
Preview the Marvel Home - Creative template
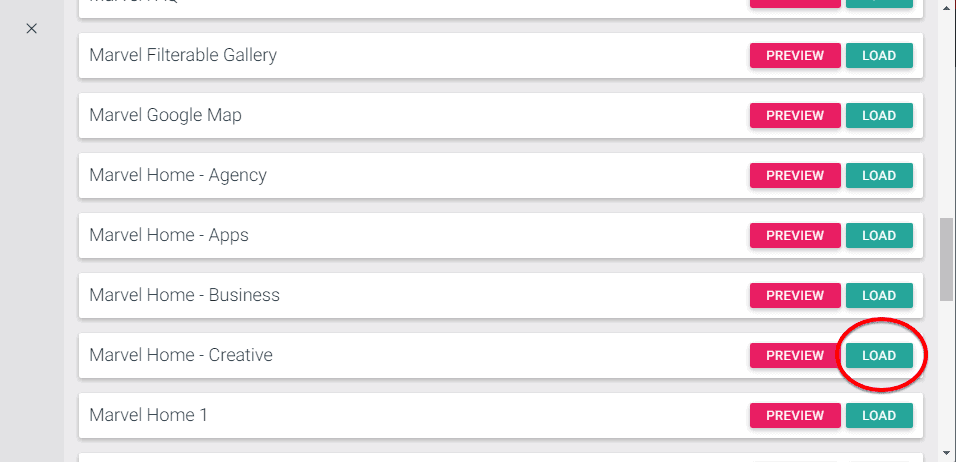(x=795, y=356)
